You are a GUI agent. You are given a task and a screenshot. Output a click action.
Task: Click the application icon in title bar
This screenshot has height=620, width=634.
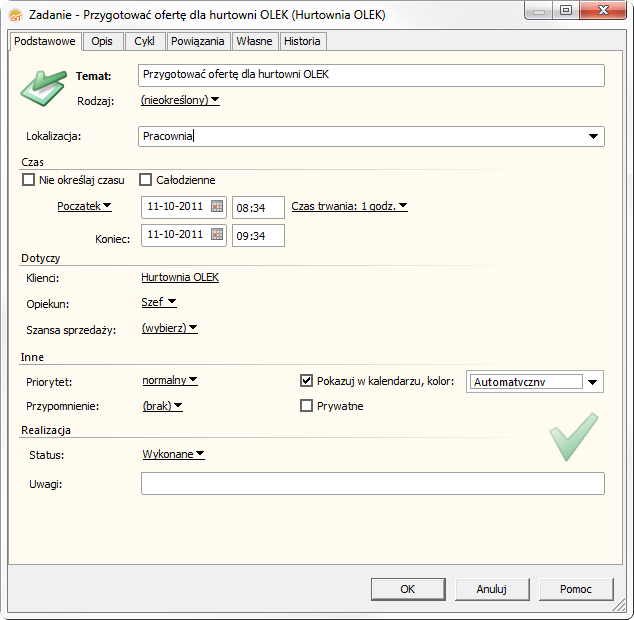pos(15,15)
